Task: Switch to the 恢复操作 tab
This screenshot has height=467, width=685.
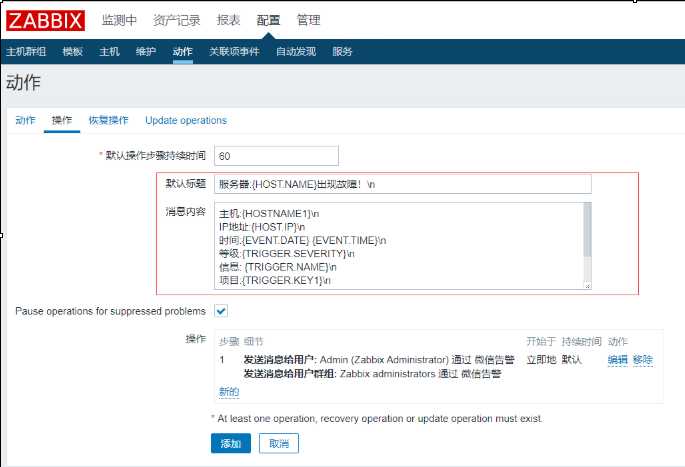Action: (x=108, y=120)
